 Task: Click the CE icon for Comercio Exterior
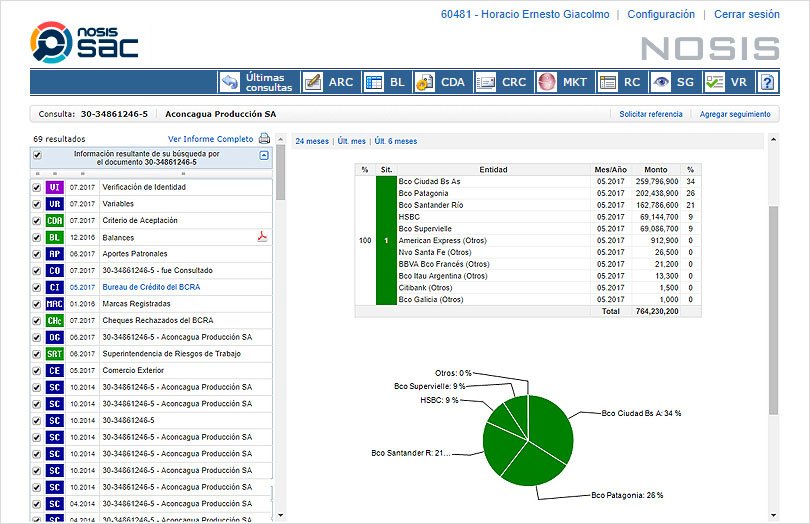click(54, 371)
